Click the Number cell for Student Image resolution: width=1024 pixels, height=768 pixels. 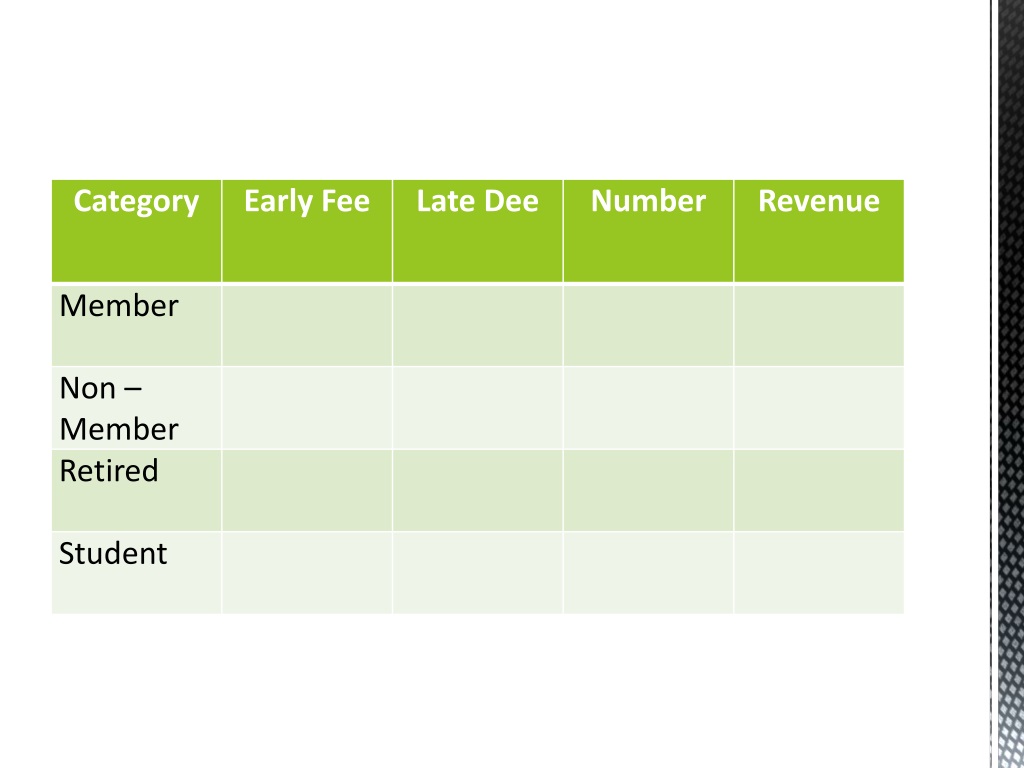click(648, 573)
